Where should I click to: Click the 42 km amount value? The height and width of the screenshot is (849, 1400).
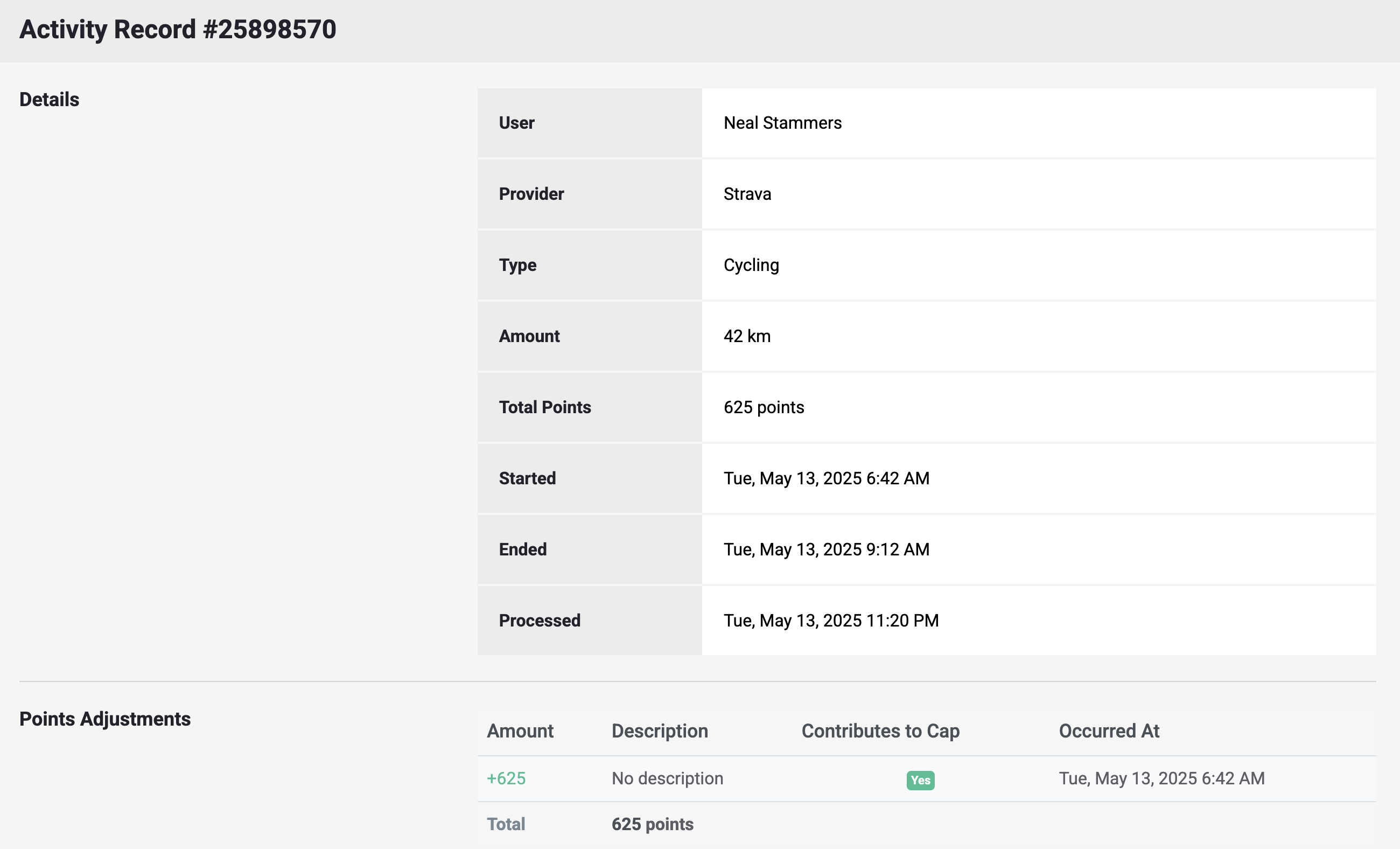tap(747, 336)
